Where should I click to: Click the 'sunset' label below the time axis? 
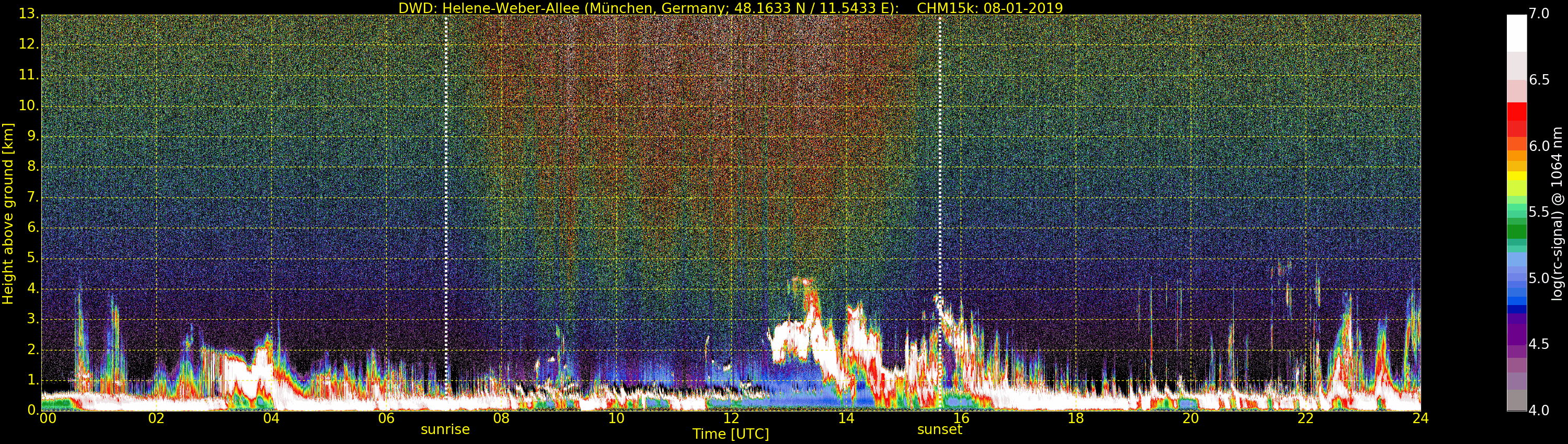coord(939,429)
